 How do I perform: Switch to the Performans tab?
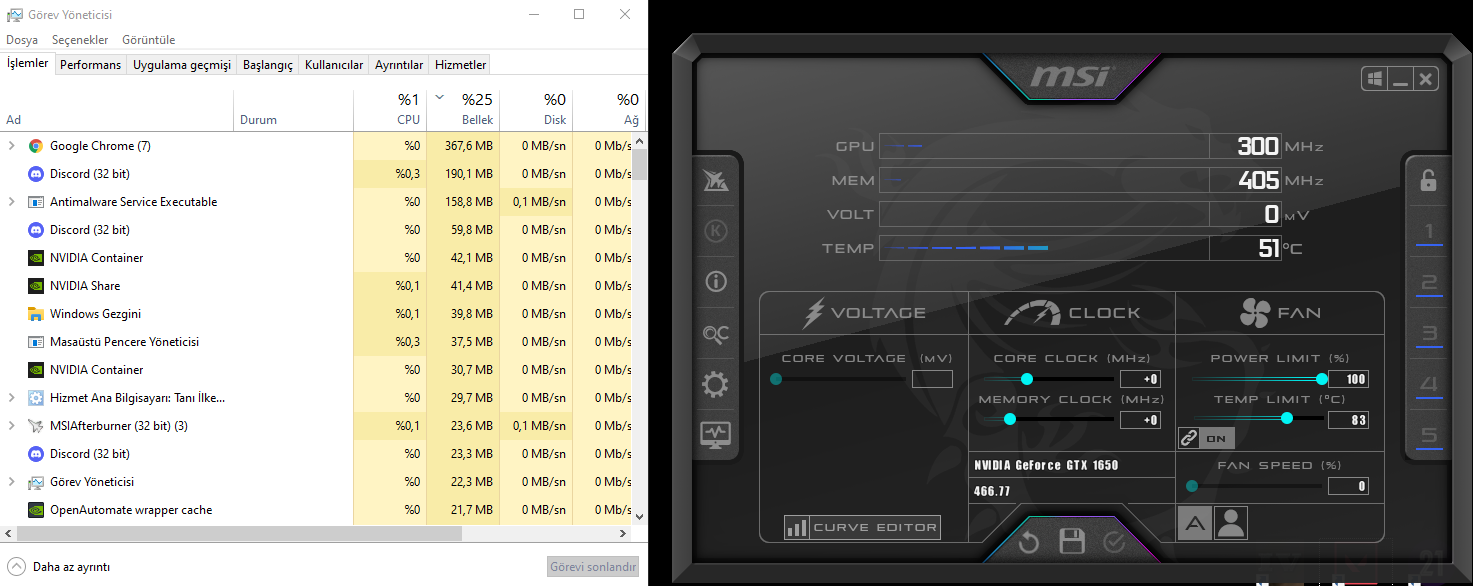90,65
